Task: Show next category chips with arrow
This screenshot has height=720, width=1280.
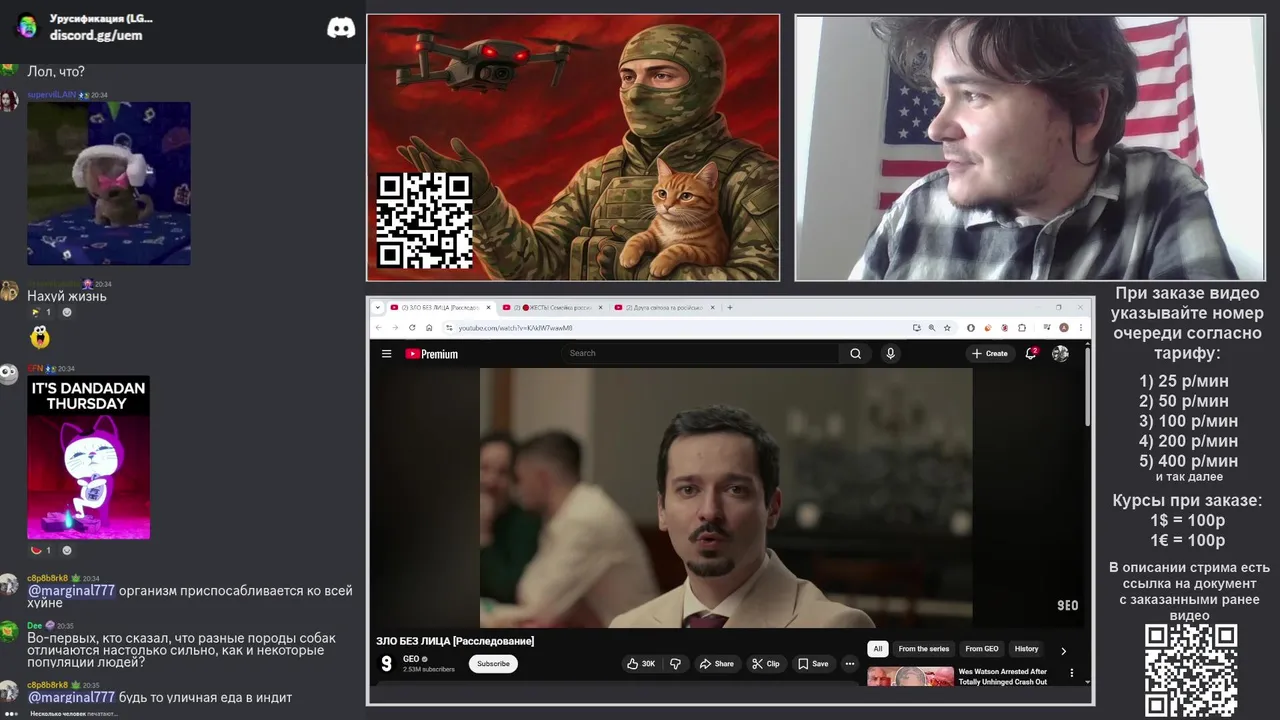Action: tap(1063, 650)
